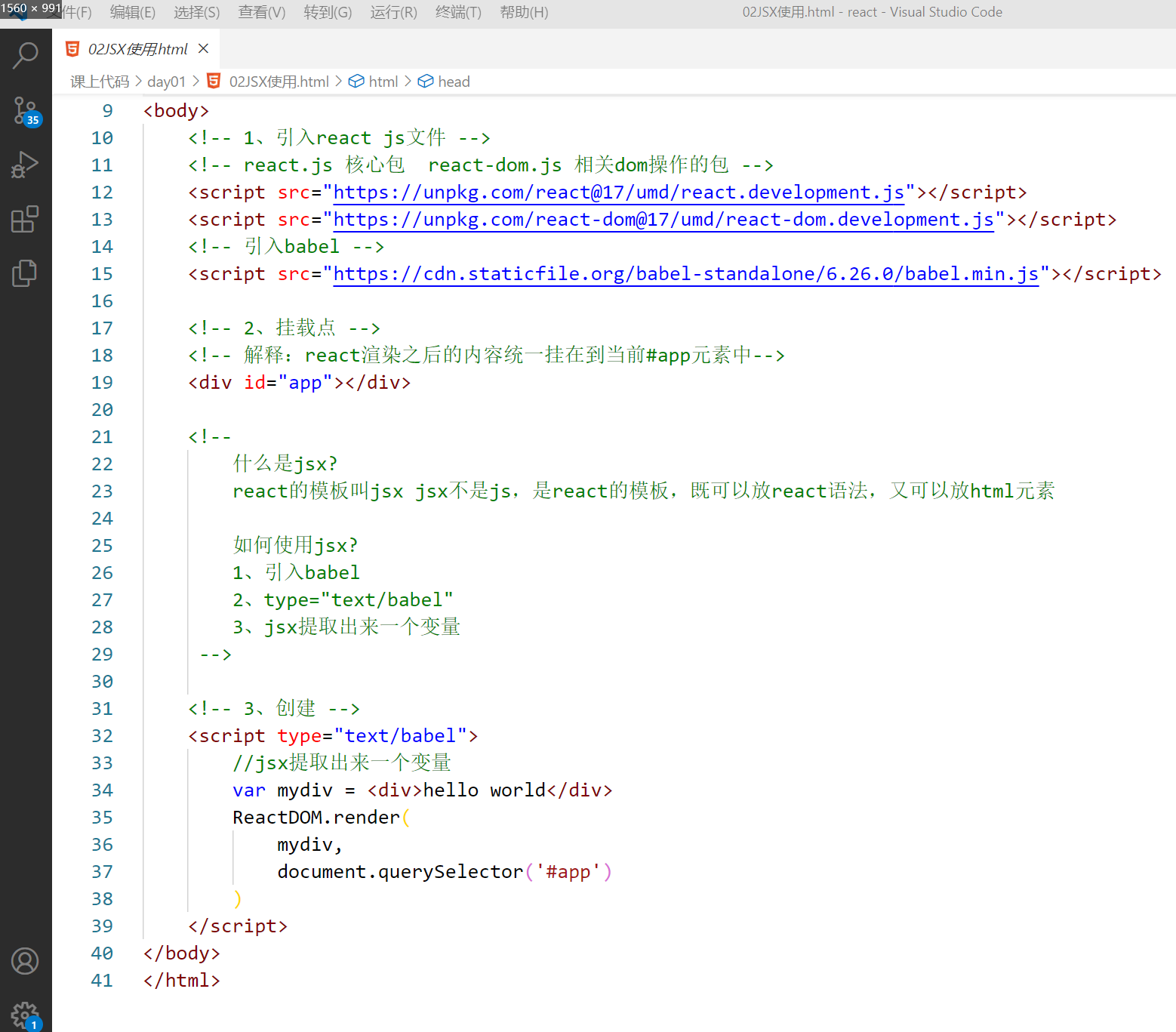Open the Extensions view
Image resolution: width=1176 pixels, height=1032 pixels.
click(x=26, y=219)
